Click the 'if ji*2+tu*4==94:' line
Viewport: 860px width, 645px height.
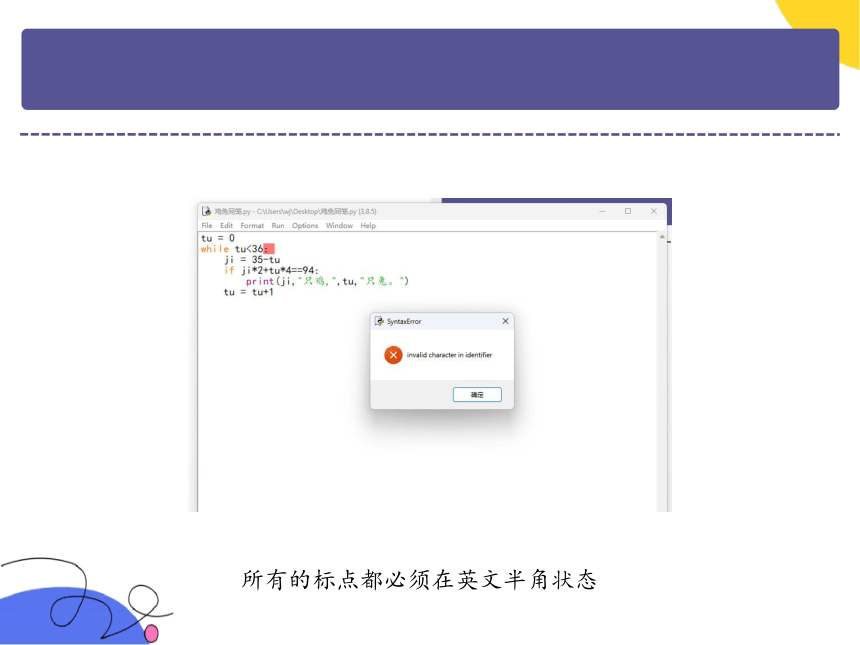tap(271, 270)
